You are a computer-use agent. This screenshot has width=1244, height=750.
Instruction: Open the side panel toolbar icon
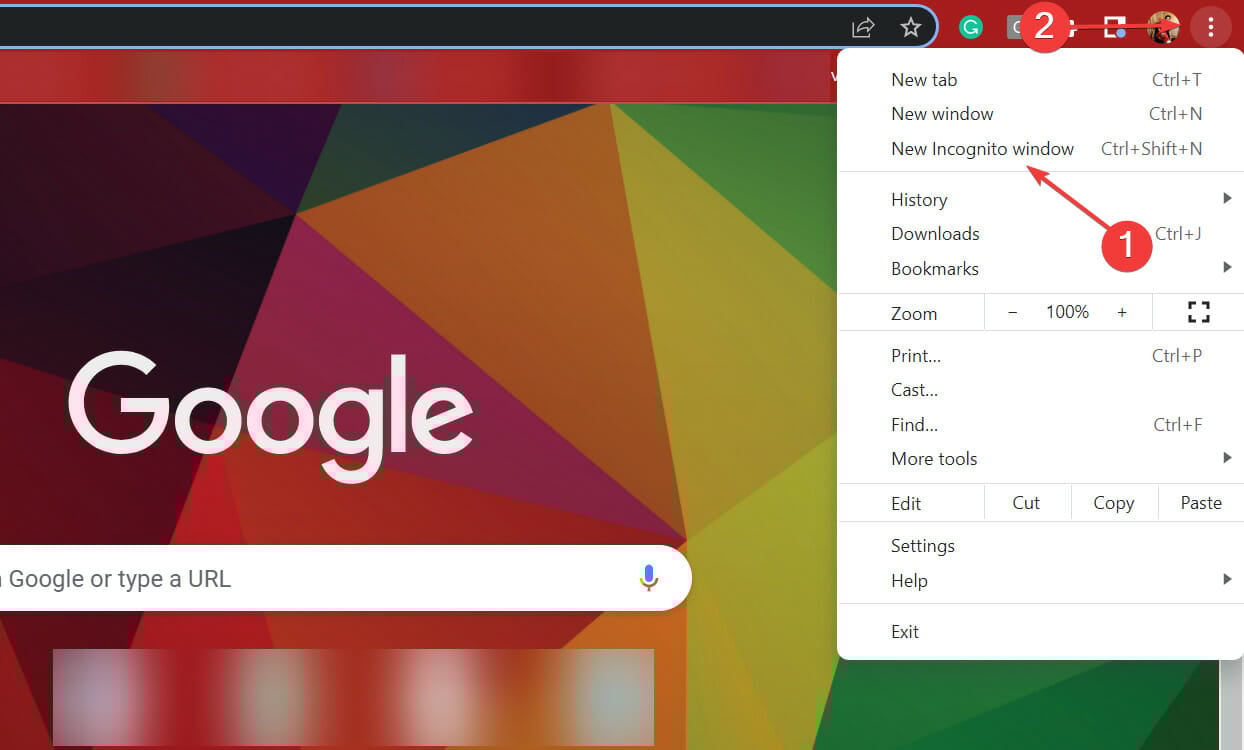(1115, 27)
